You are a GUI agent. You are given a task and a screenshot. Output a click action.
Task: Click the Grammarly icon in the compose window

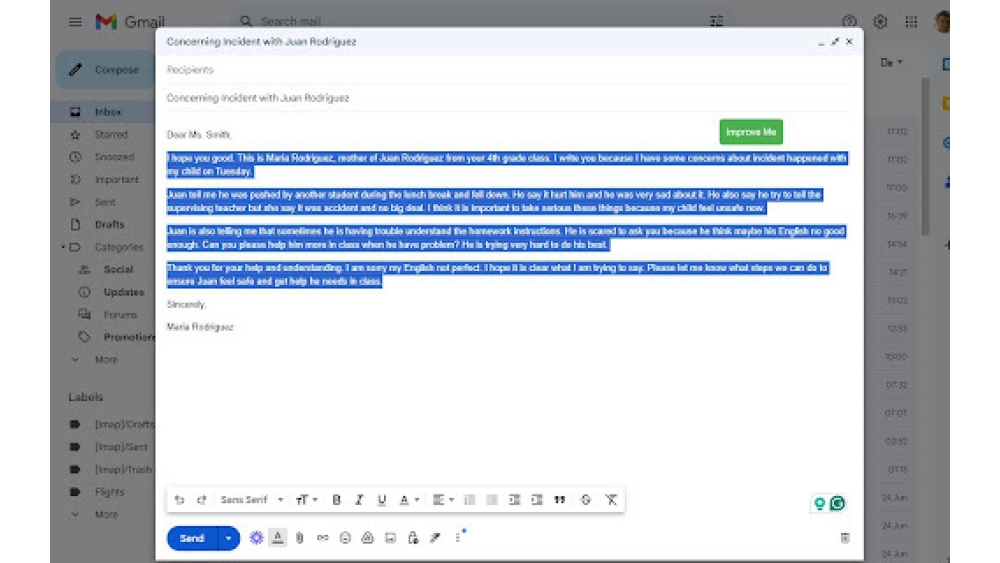tap(837, 503)
